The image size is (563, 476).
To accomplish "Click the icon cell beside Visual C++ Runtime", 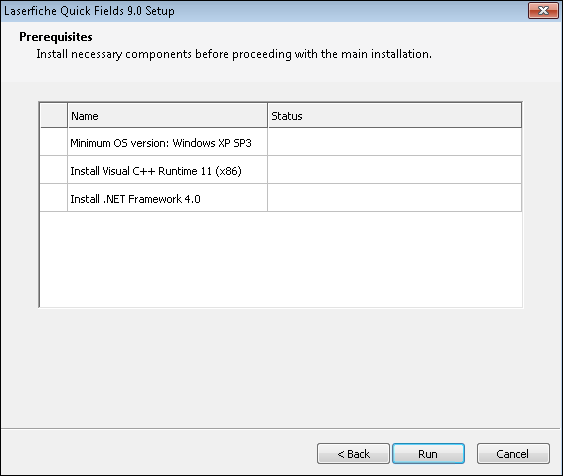I will pyautogui.click(x=54, y=171).
